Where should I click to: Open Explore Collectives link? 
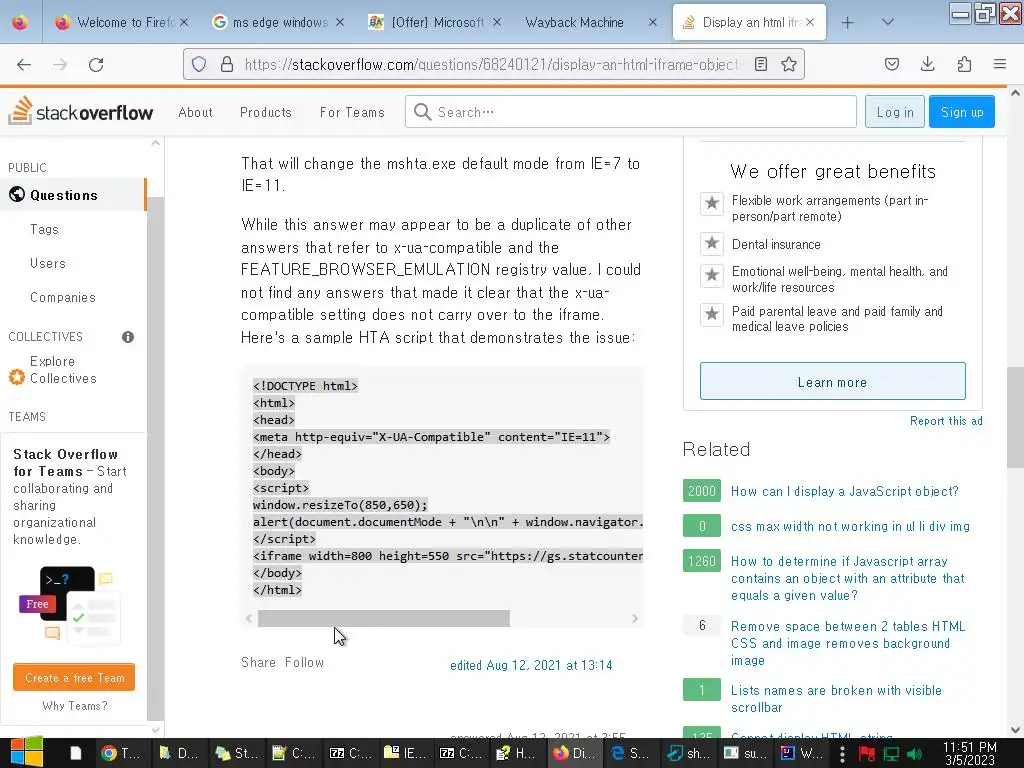63,370
